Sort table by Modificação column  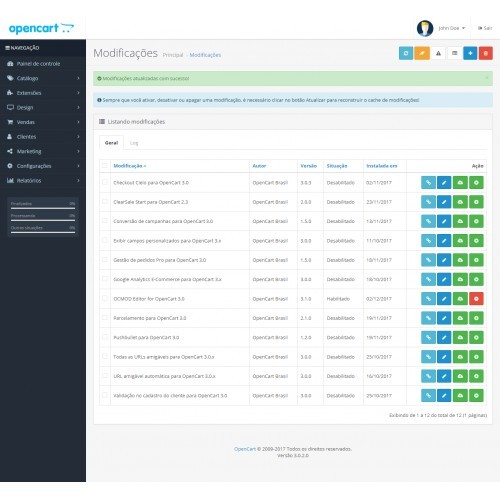point(130,166)
